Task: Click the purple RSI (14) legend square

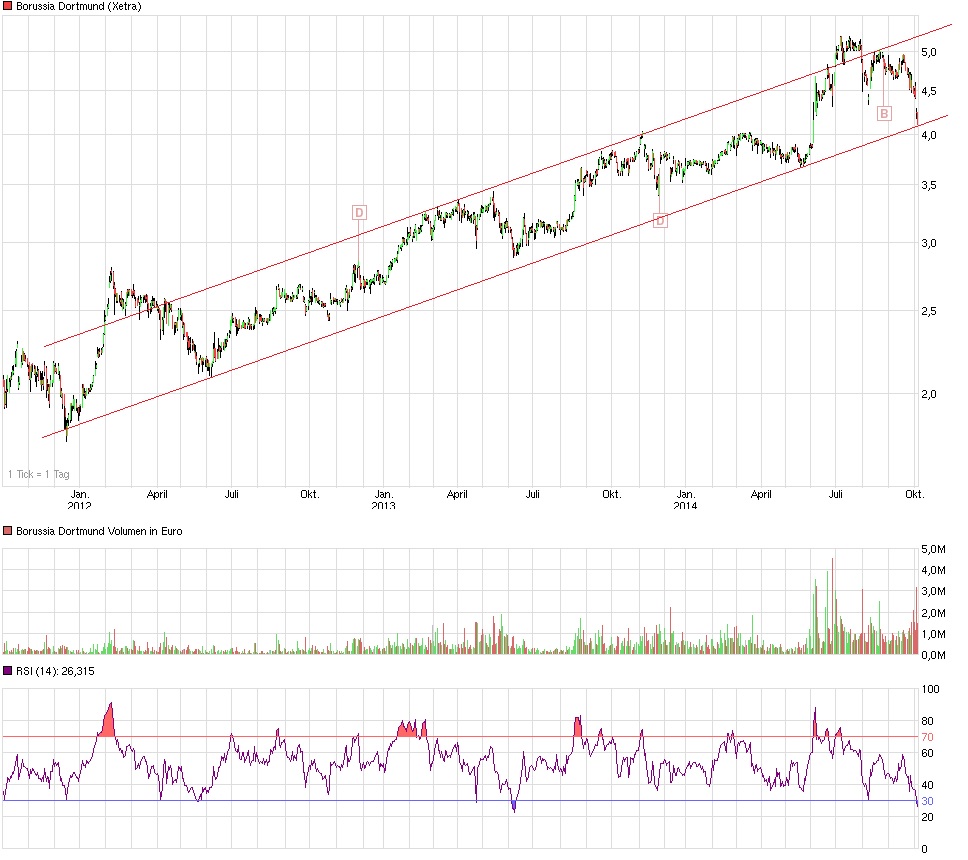Action: pyautogui.click(x=8, y=671)
